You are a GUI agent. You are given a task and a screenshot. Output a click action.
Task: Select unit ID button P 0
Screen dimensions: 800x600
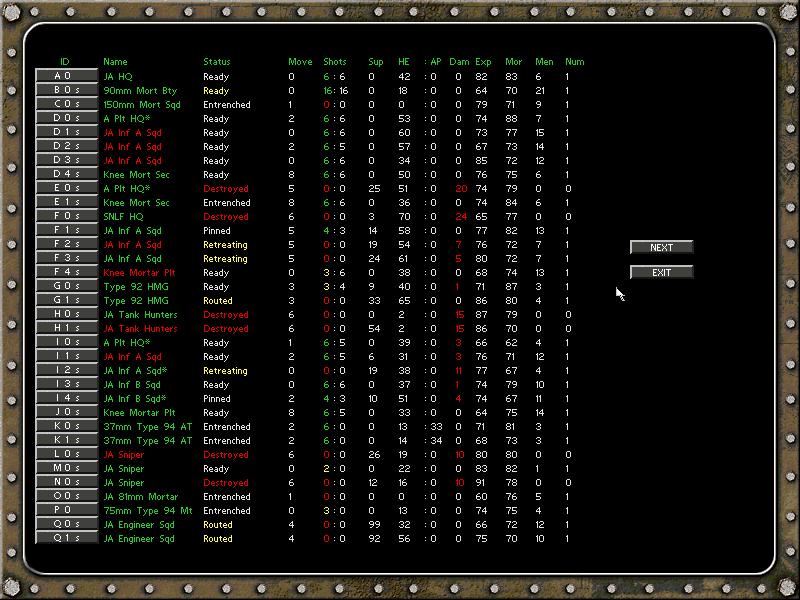(x=66, y=510)
